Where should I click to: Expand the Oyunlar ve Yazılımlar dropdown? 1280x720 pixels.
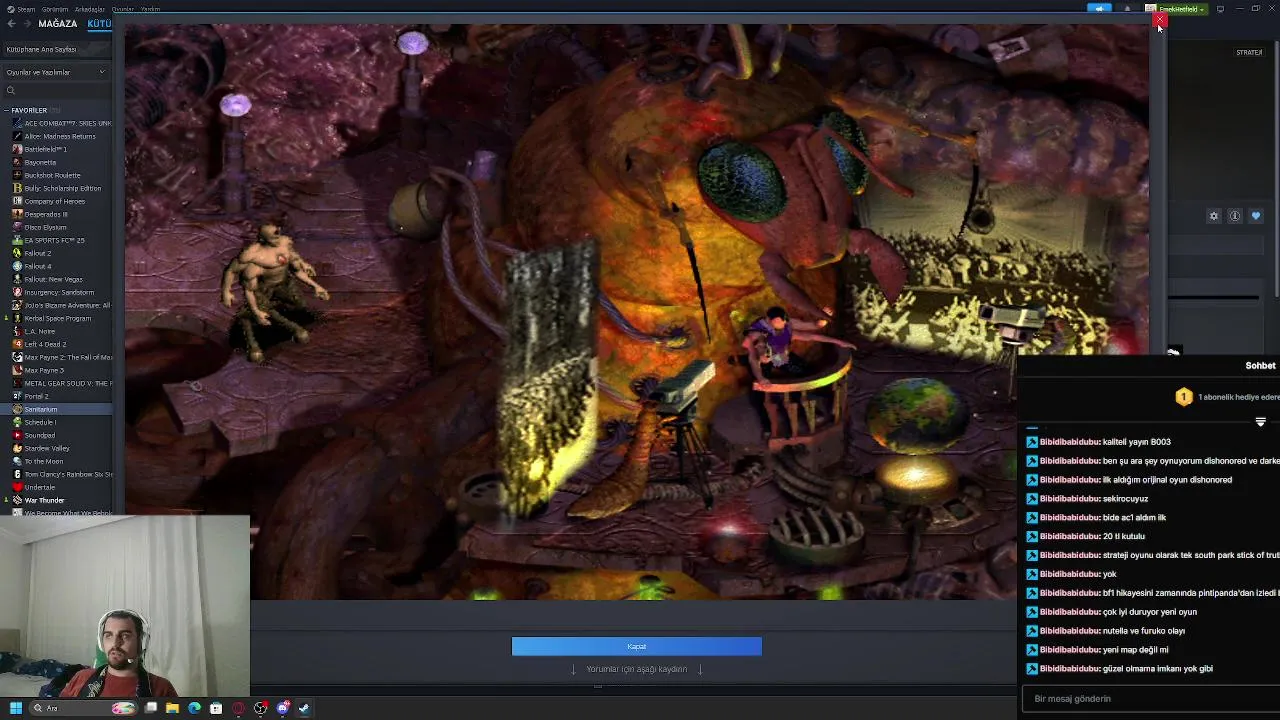(55, 72)
